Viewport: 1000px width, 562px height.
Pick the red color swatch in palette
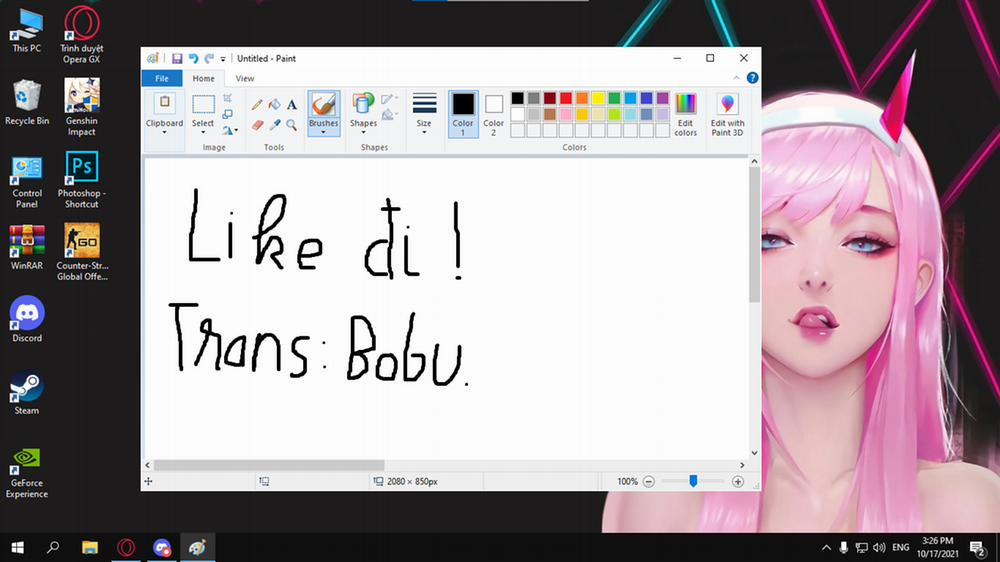pos(566,98)
